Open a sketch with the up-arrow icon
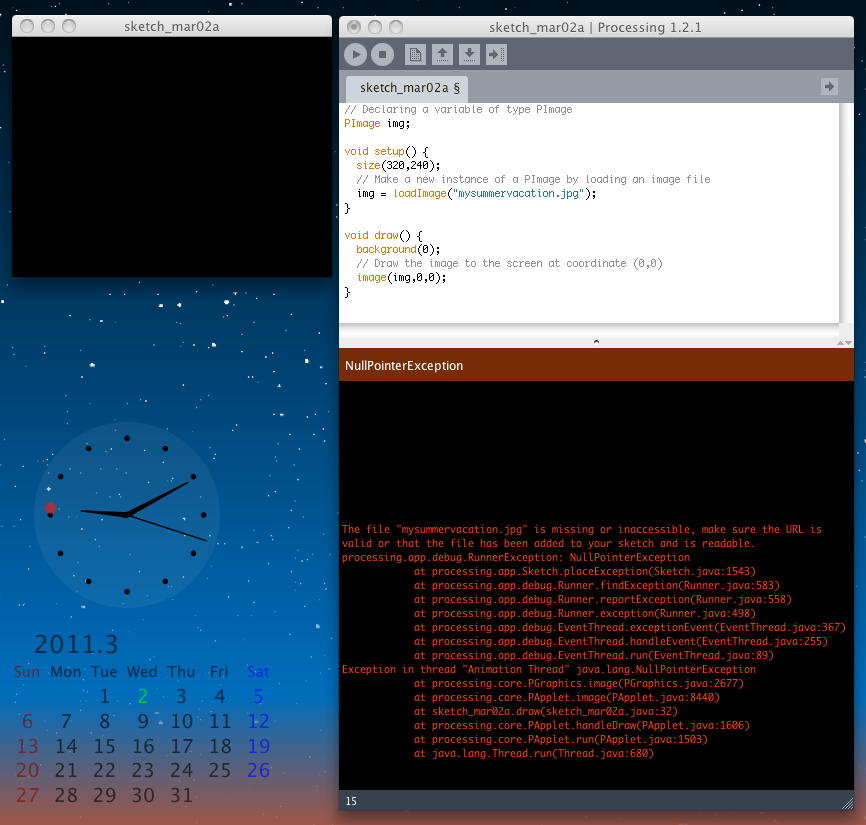 pos(442,55)
